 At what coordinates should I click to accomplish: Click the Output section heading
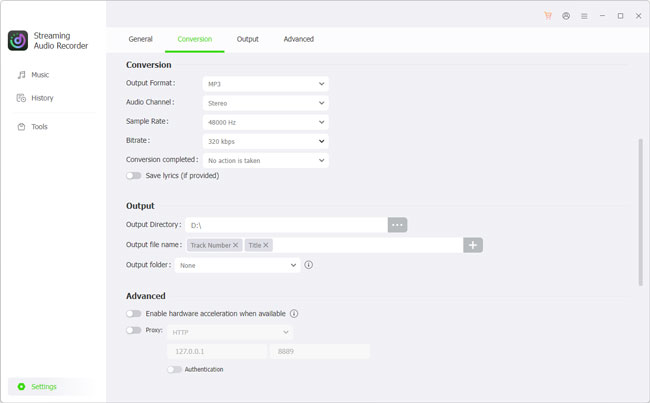(x=140, y=206)
